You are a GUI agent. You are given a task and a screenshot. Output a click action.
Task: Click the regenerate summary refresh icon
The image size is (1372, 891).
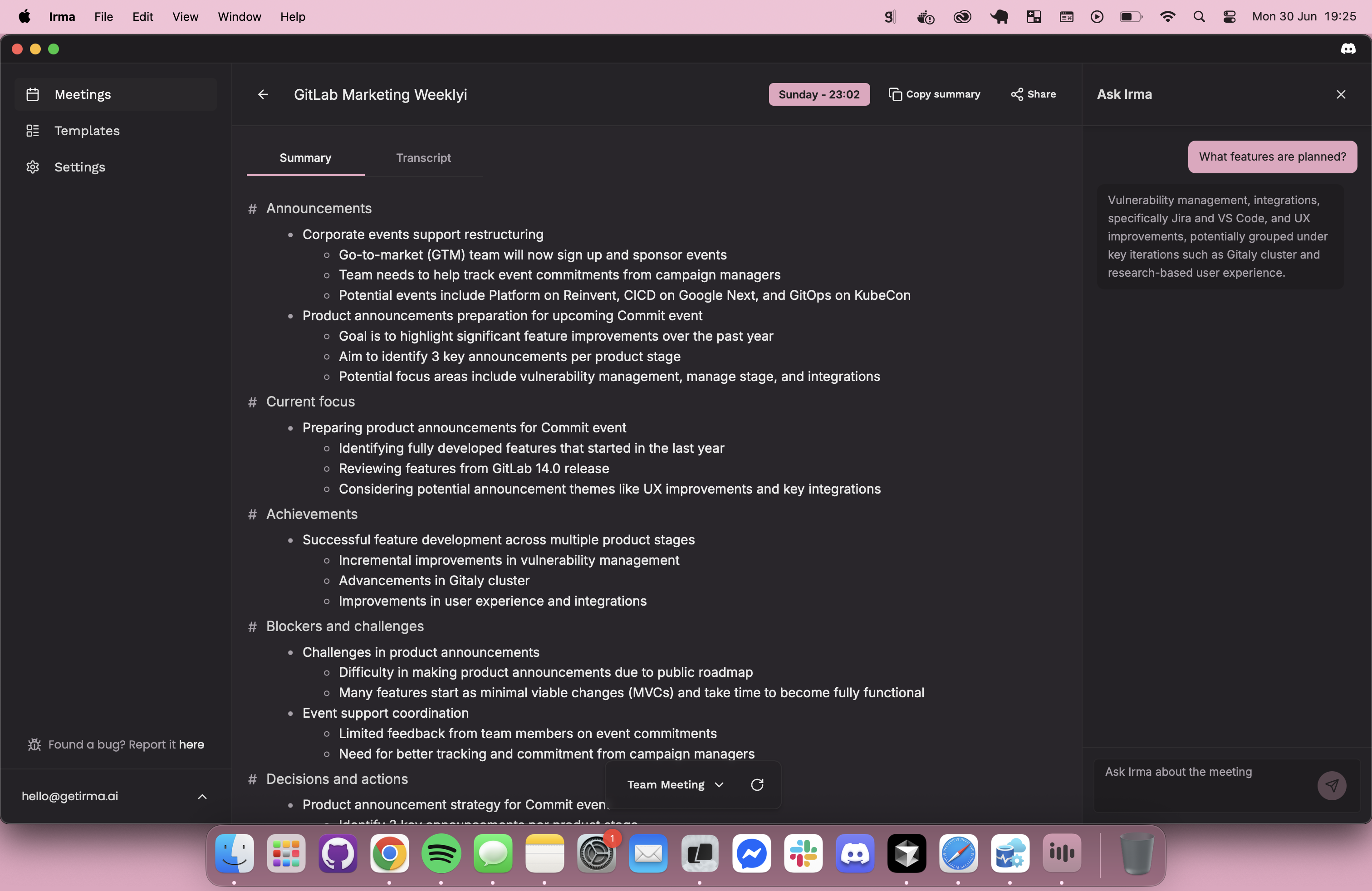(x=757, y=784)
